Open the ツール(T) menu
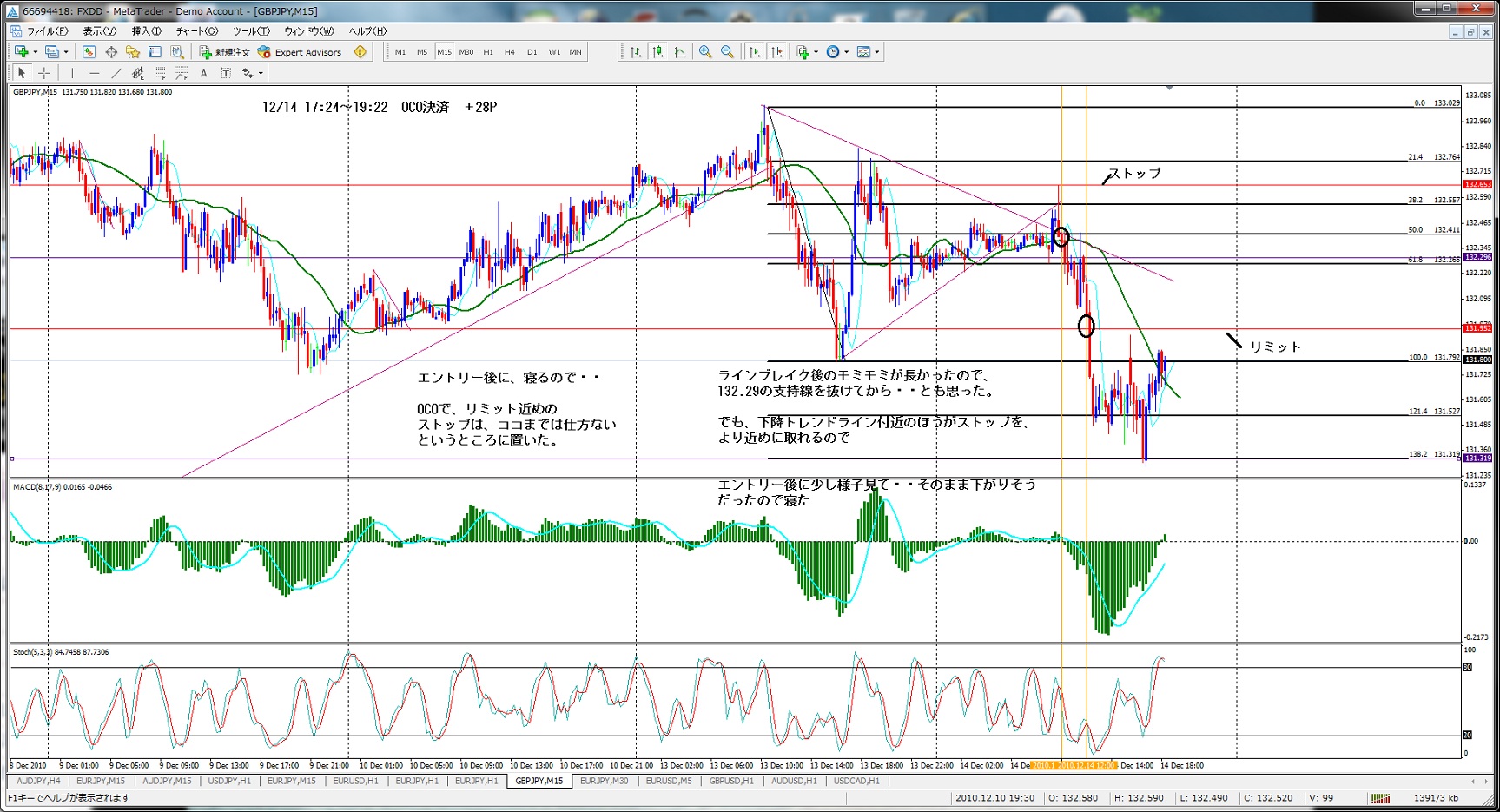The height and width of the screenshot is (812, 1500). click(251, 31)
